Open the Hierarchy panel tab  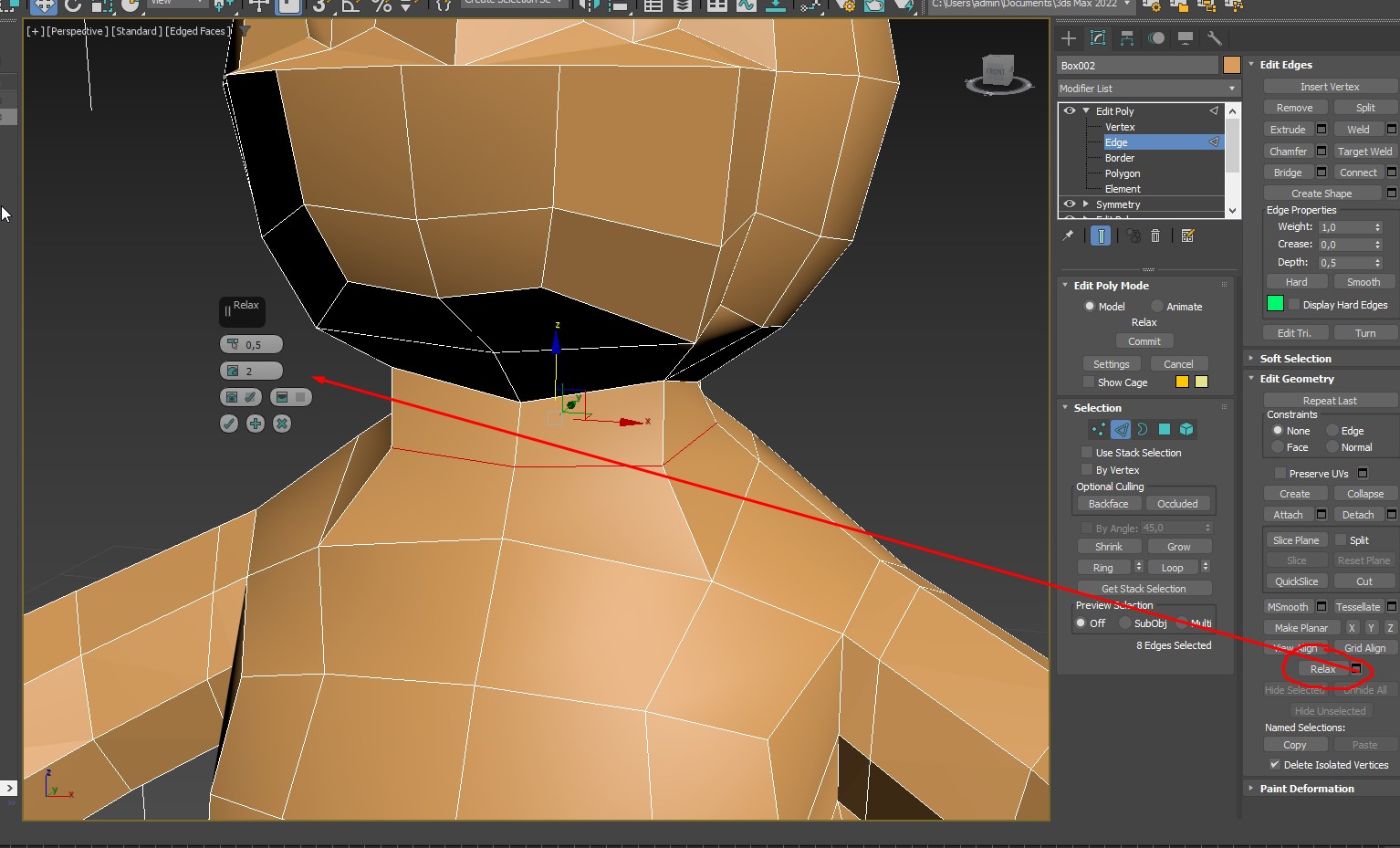coord(1127,38)
